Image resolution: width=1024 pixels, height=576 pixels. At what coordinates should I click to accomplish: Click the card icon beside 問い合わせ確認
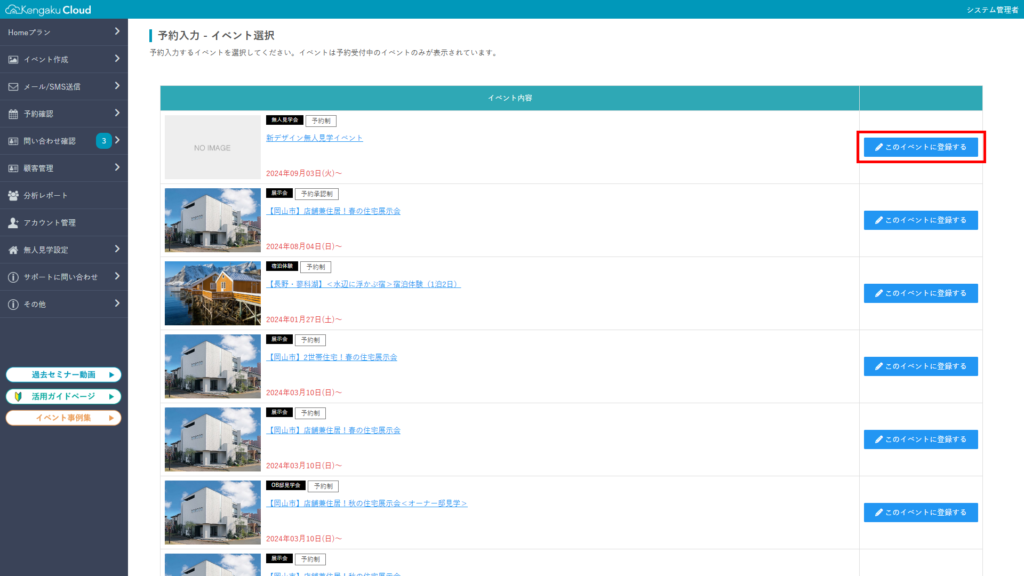point(13,141)
